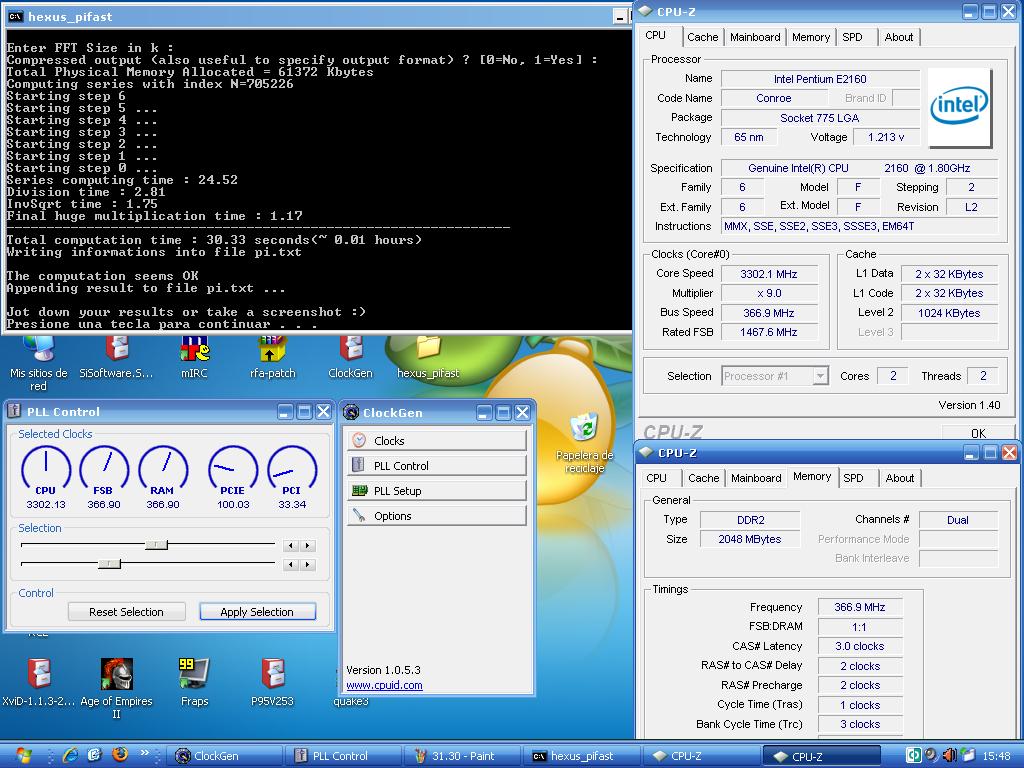Click the Windows Start button
Screen dimensions: 1024x768
pyautogui.click(x=22, y=756)
